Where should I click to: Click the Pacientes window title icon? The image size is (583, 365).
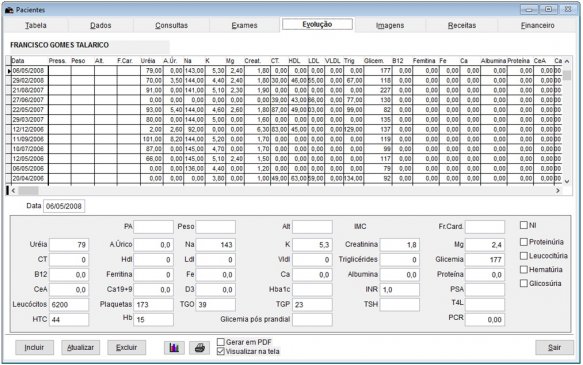point(9,10)
